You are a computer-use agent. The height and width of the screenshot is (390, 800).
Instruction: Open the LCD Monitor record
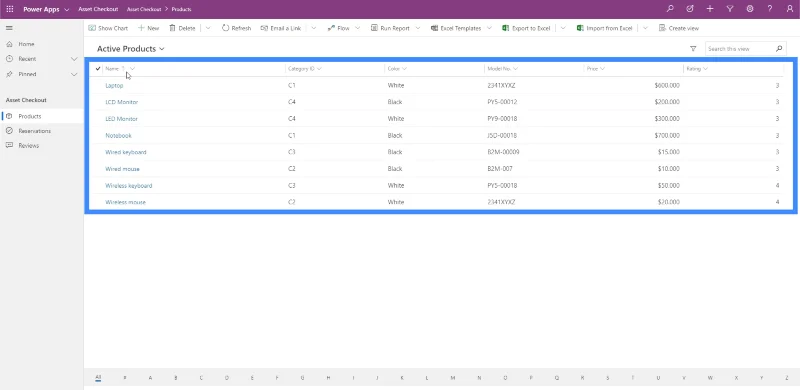coord(121,102)
